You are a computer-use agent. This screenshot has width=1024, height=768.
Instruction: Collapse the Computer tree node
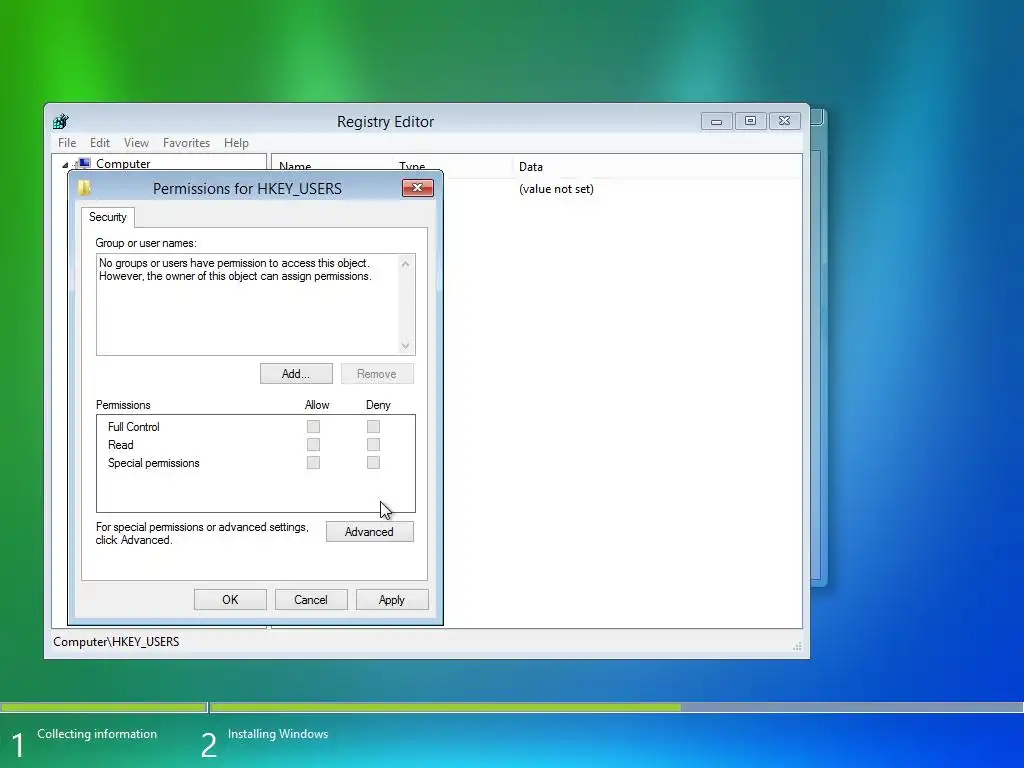coord(65,165)
